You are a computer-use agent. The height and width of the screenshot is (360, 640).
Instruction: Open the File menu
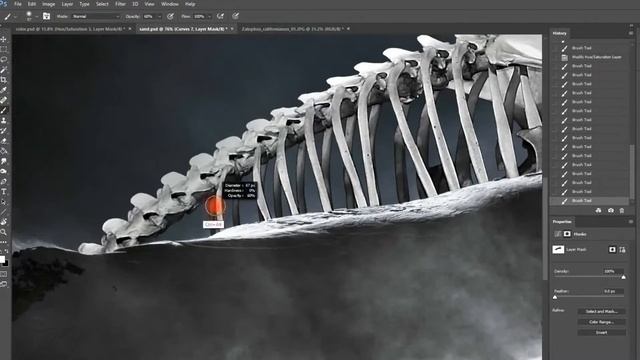pyautogui.click(x=18, y=4)
